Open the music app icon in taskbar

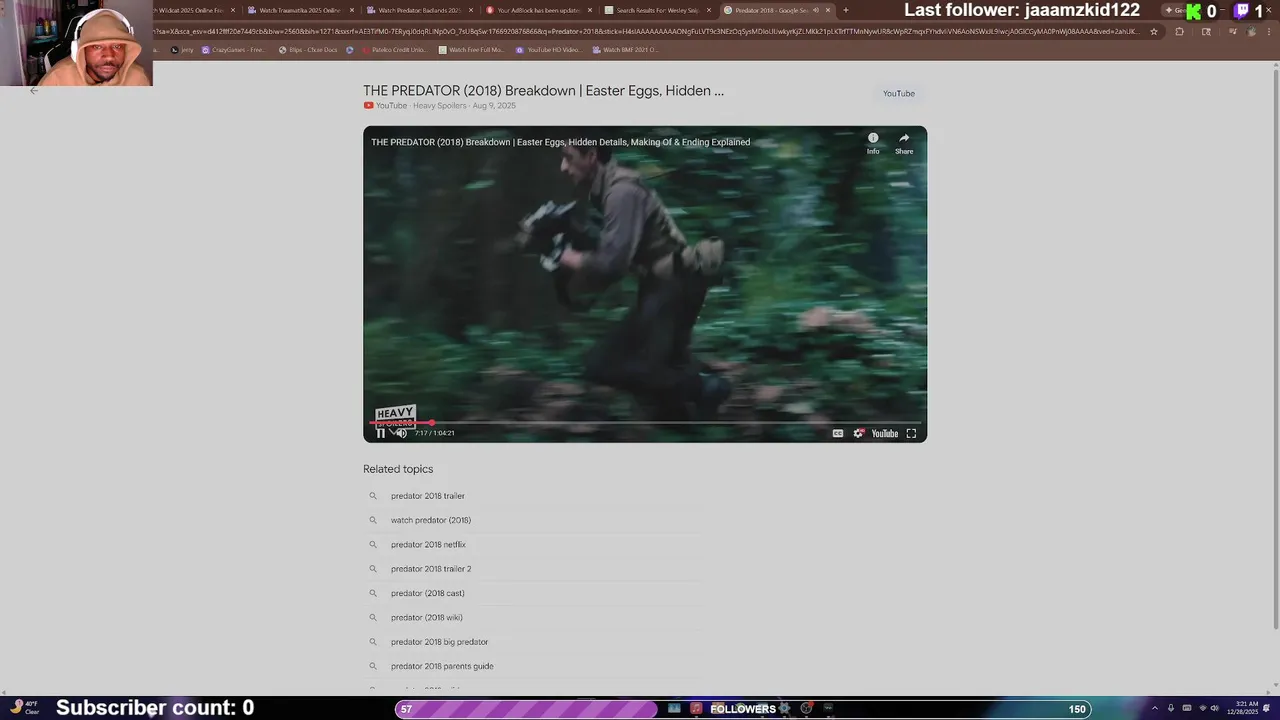point(697,709)
